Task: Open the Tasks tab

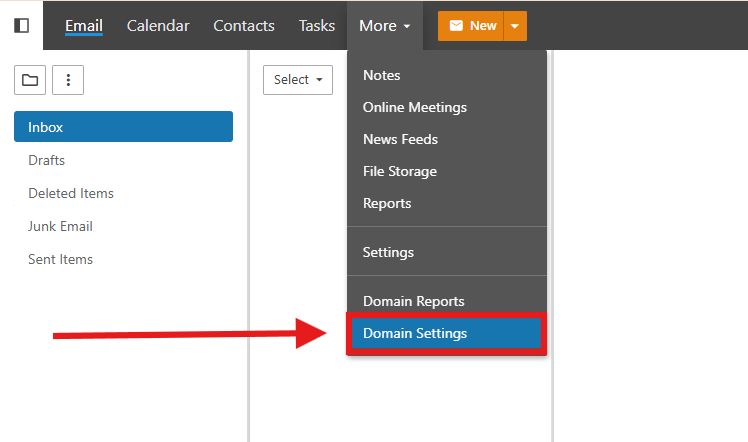Action: pyautogui.click(x=317, y=26)
